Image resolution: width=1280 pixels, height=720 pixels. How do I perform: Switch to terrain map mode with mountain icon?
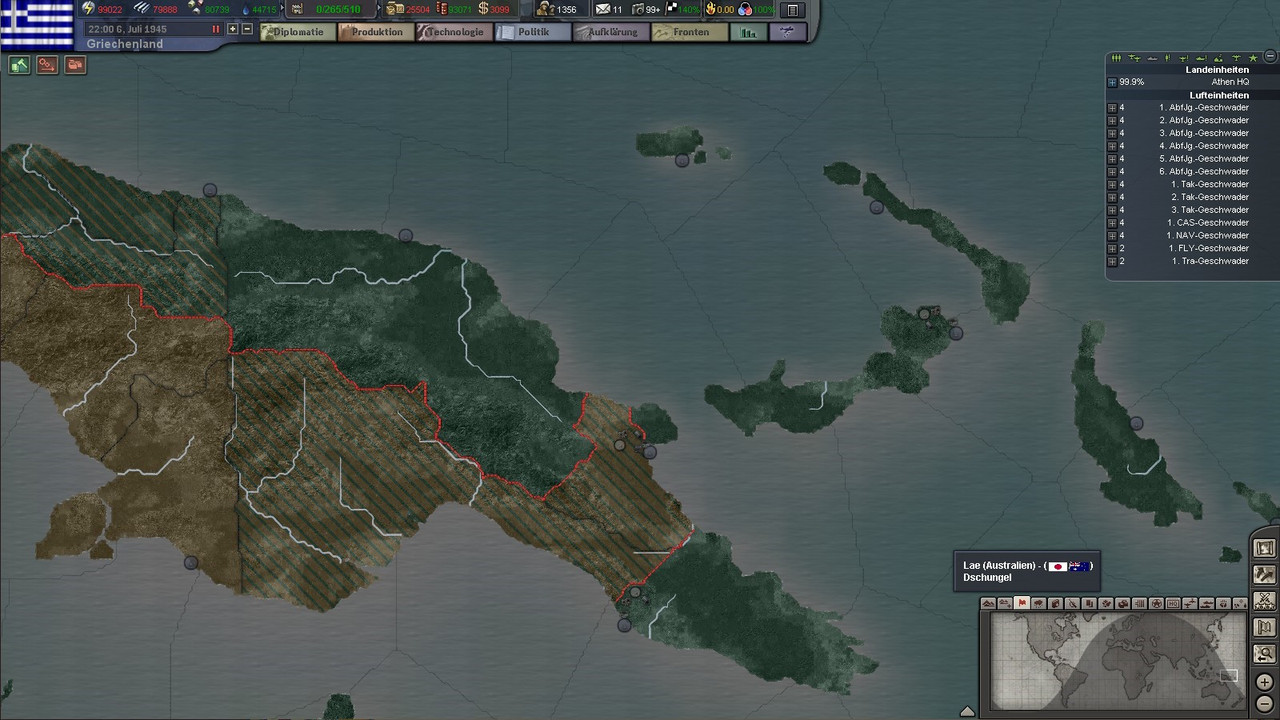pos(988,603)
